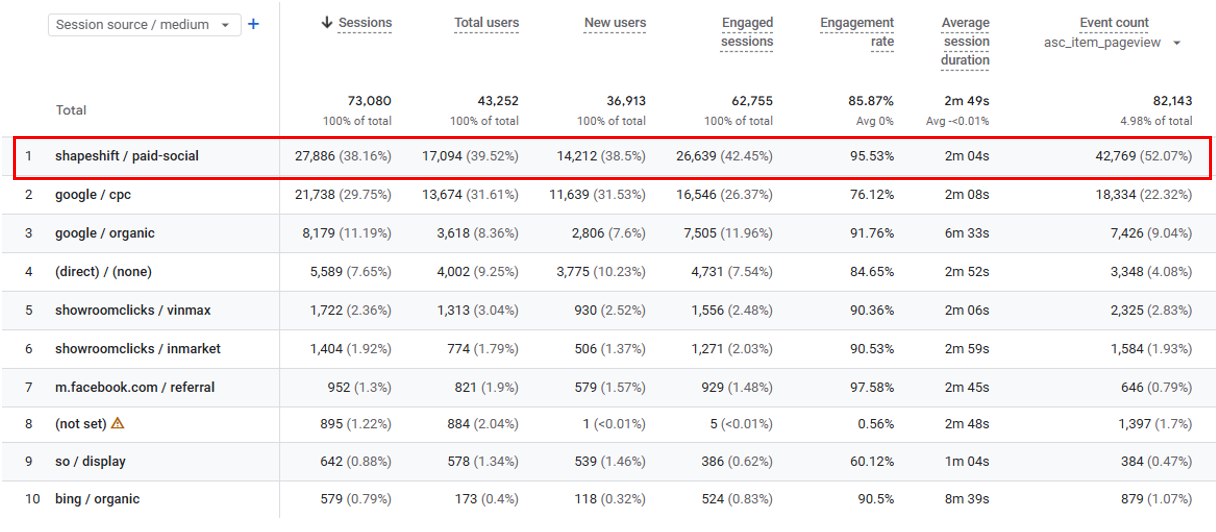Open the asc_item_pageview event dropdown arrow
1216x532 pixels.
(x=1176, y=43)
